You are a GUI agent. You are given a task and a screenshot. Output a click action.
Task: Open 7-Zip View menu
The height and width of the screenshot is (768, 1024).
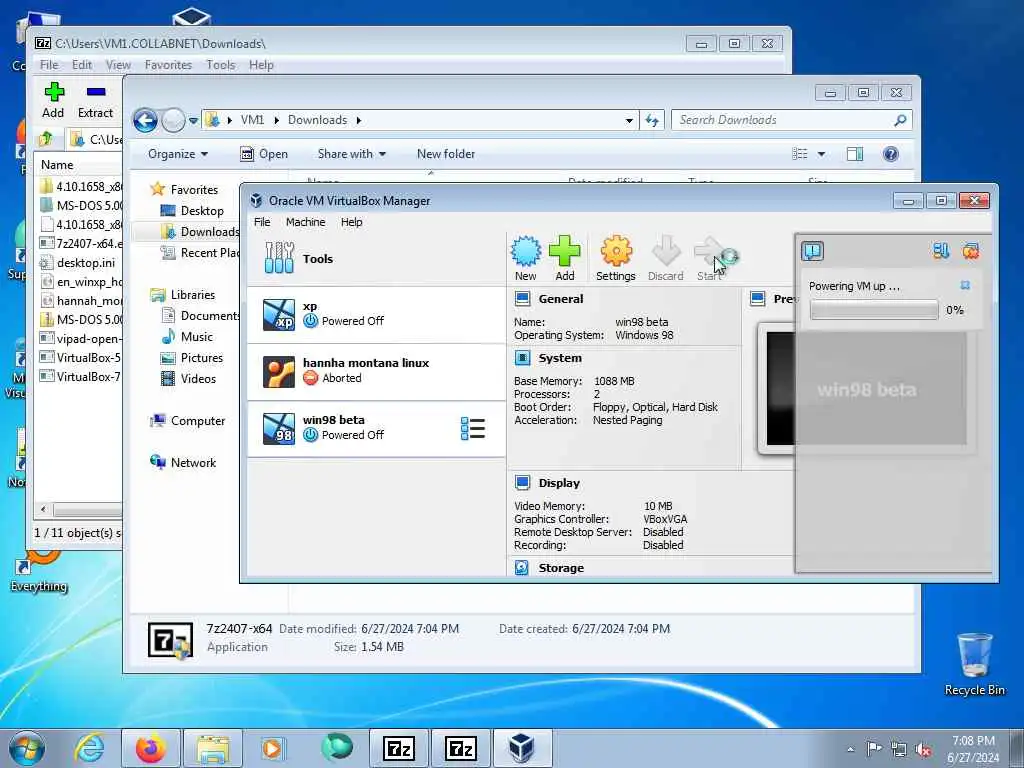tap(118, 65)
